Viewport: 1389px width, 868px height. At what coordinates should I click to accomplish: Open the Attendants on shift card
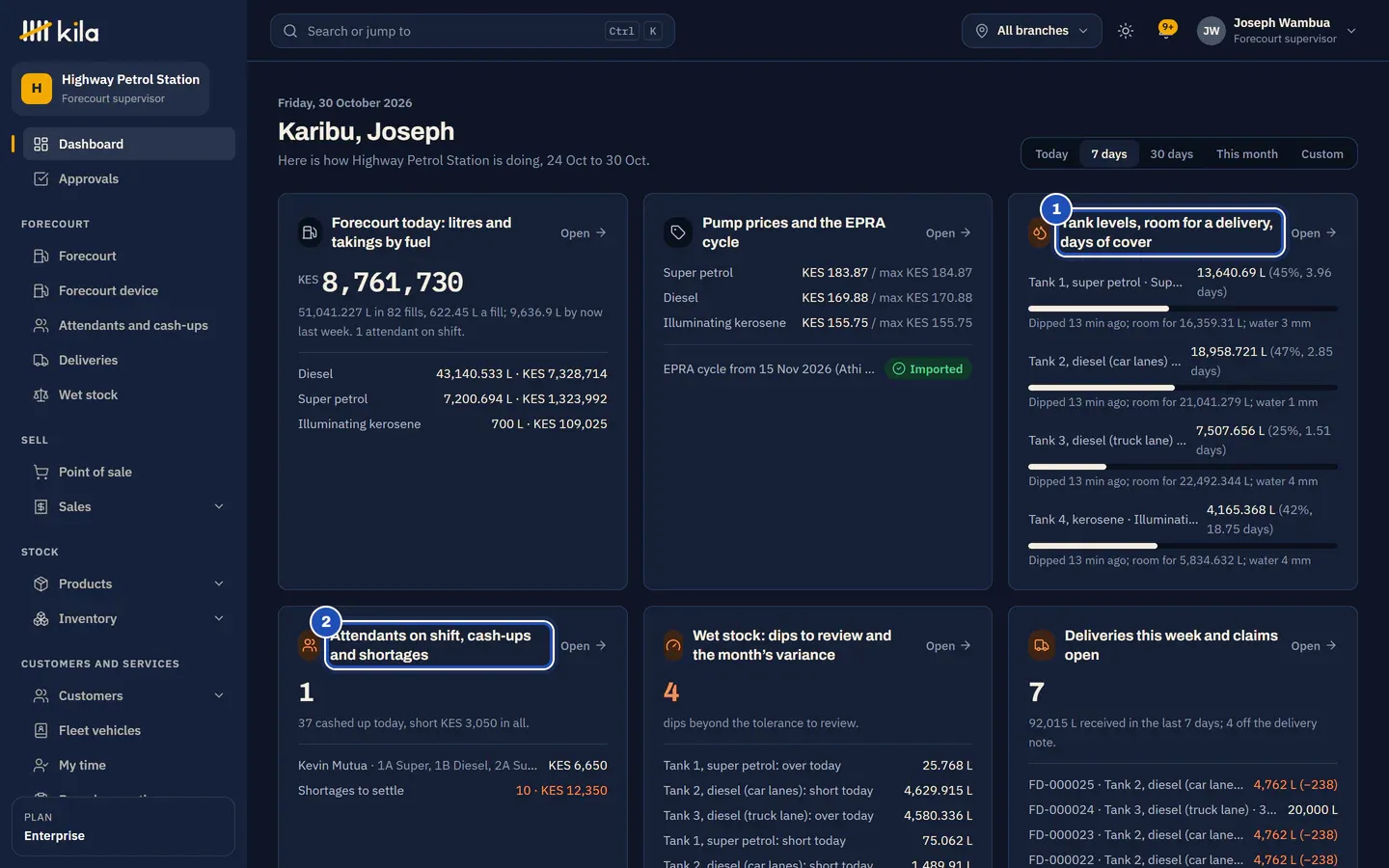point(584,645)
